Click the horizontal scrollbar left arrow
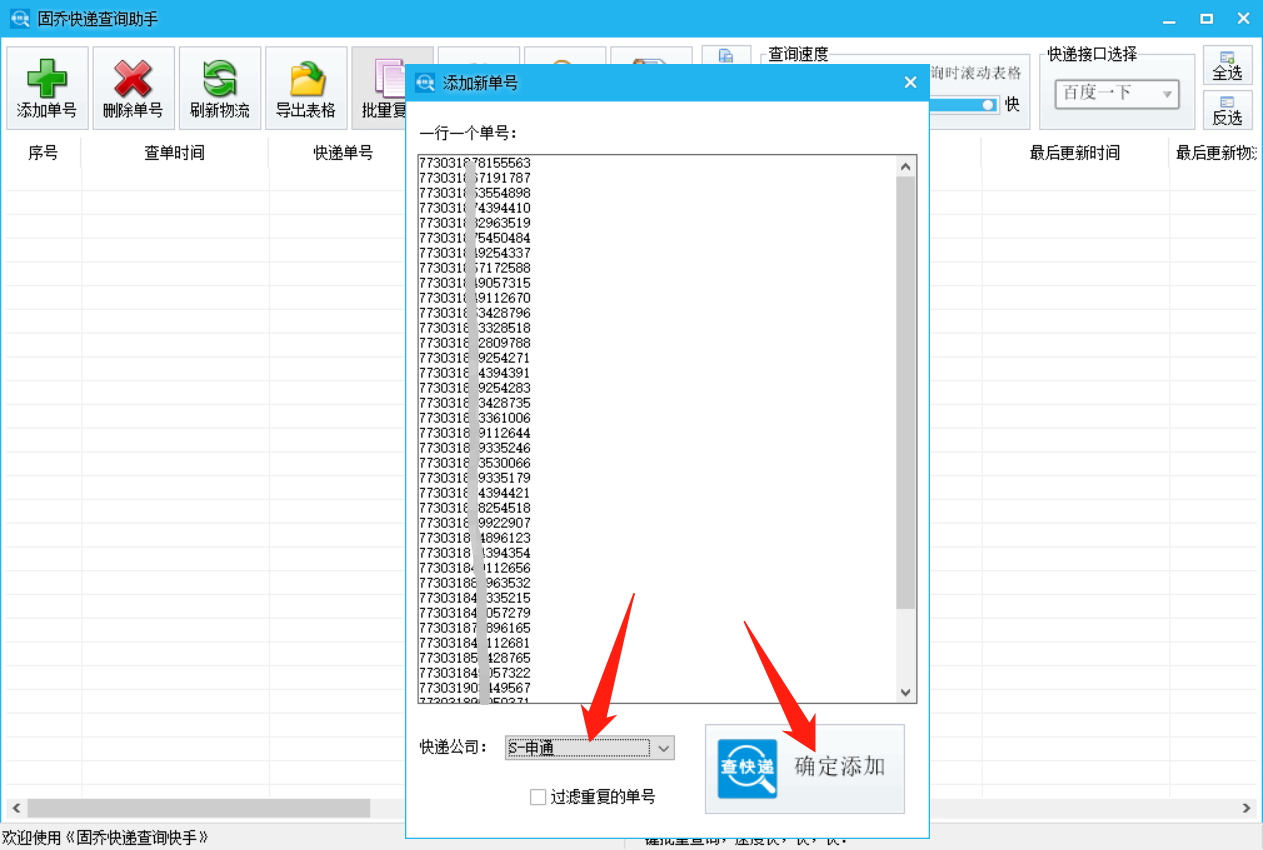The image size is (1263, 850). (x=14, y=808)
